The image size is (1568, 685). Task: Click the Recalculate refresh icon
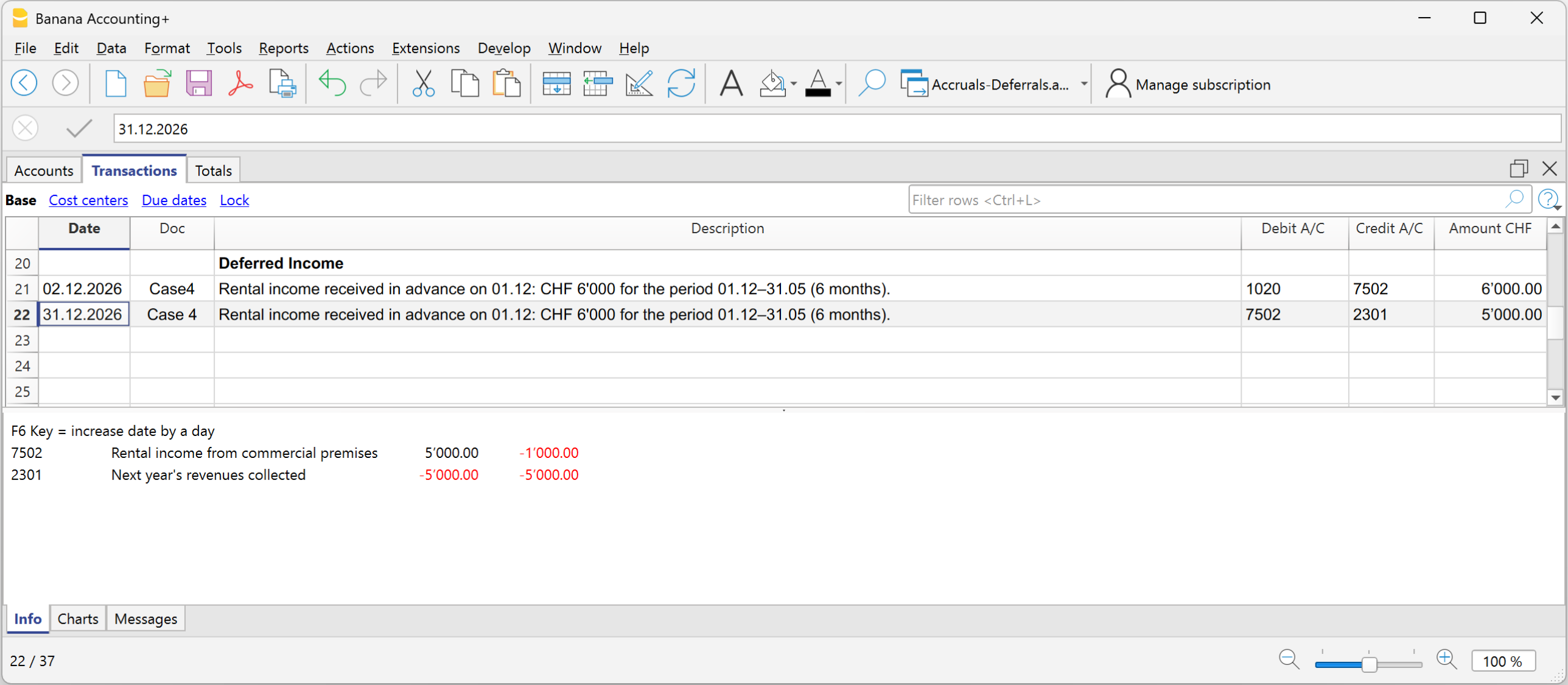point(681,84)
